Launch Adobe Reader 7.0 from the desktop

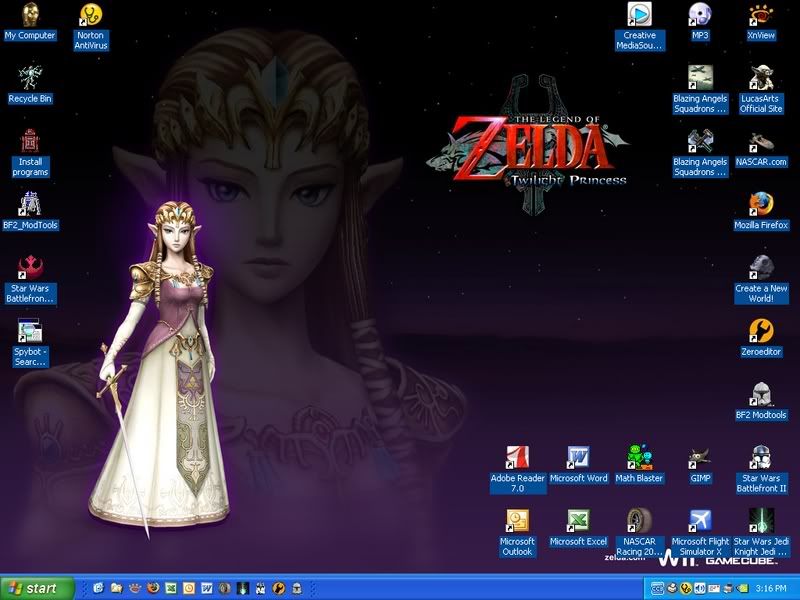coord(517,469)
